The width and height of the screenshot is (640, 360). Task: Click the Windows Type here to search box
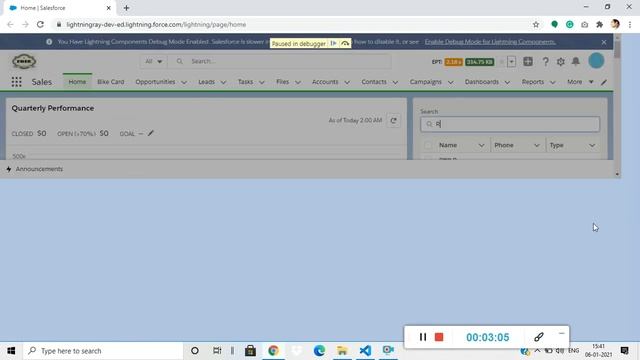104,351
